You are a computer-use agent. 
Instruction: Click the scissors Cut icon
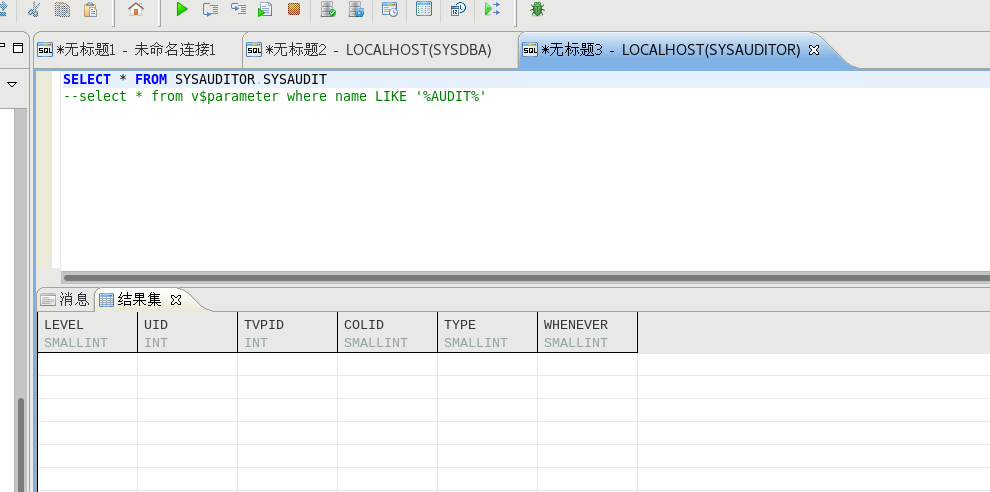[34, 10]
